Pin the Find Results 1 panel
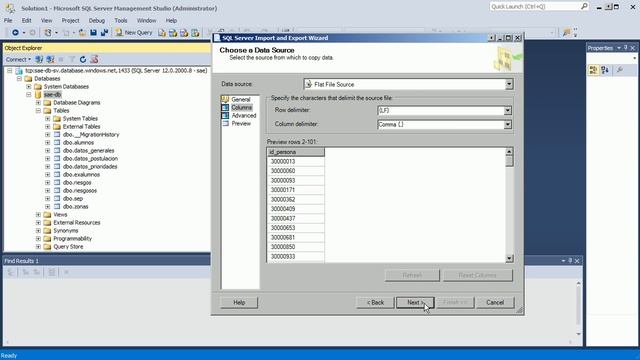 coord(570,260)
